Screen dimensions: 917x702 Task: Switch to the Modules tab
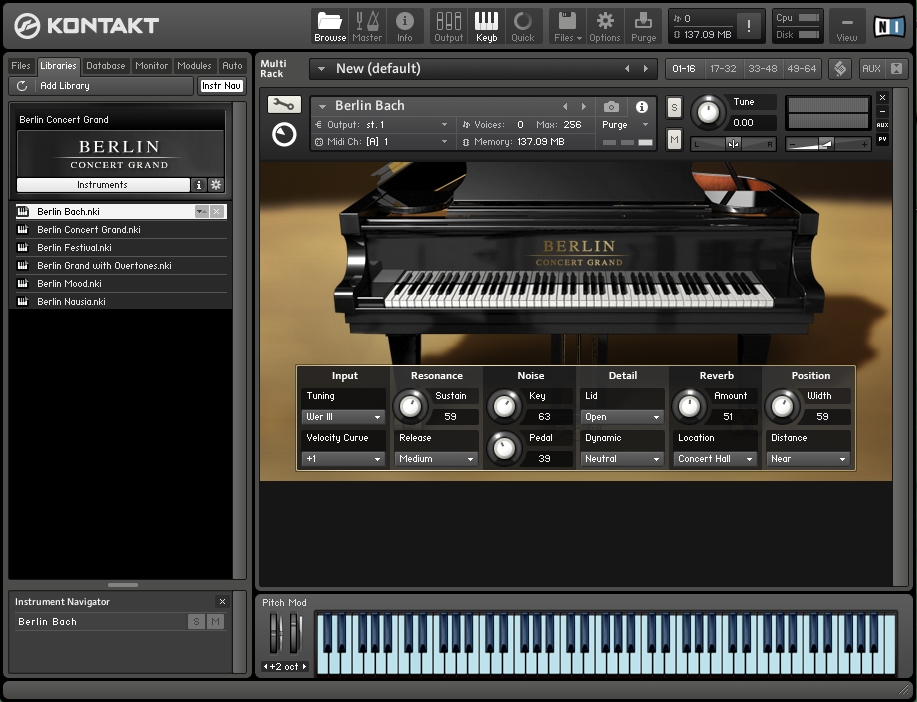tap(194, 66)
